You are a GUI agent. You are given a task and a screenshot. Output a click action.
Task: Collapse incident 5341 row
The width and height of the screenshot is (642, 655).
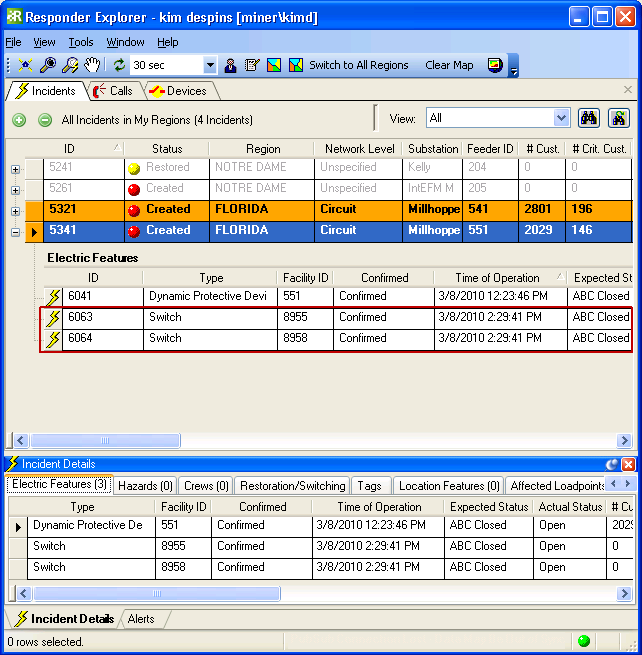tap(15, 232)
